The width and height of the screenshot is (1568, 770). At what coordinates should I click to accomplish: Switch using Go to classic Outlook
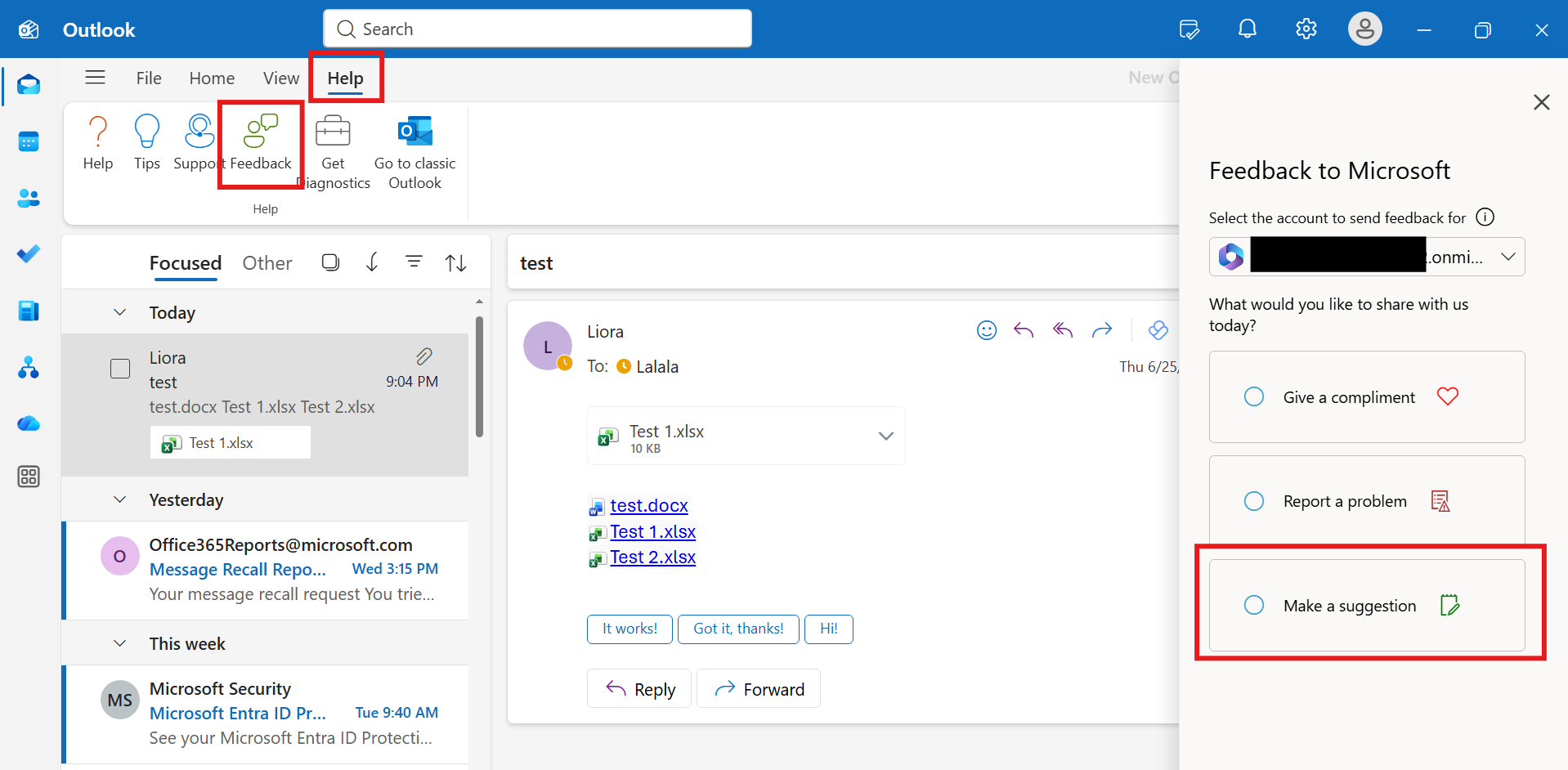click(415, 153)
